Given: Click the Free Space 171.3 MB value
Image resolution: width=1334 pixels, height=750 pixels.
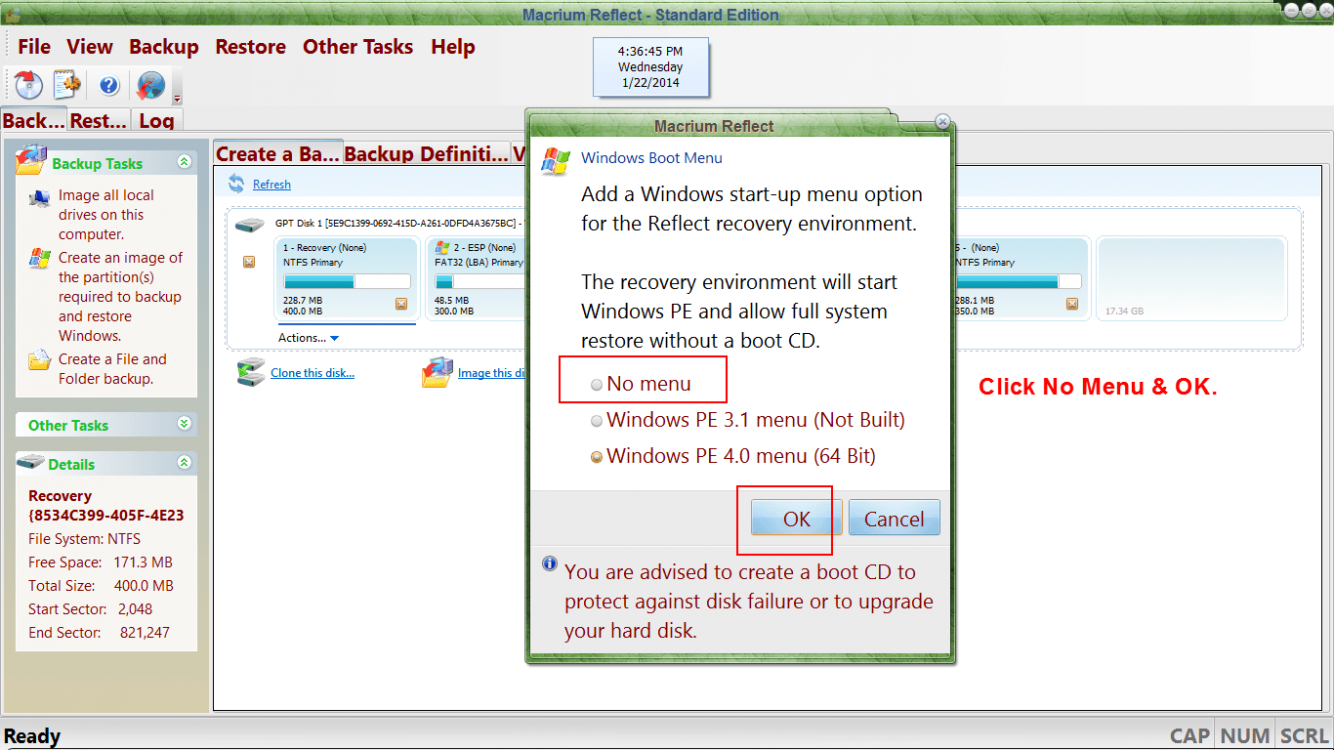Looking at the screenshot, I should pyautogui.click(x=143, y=562).
